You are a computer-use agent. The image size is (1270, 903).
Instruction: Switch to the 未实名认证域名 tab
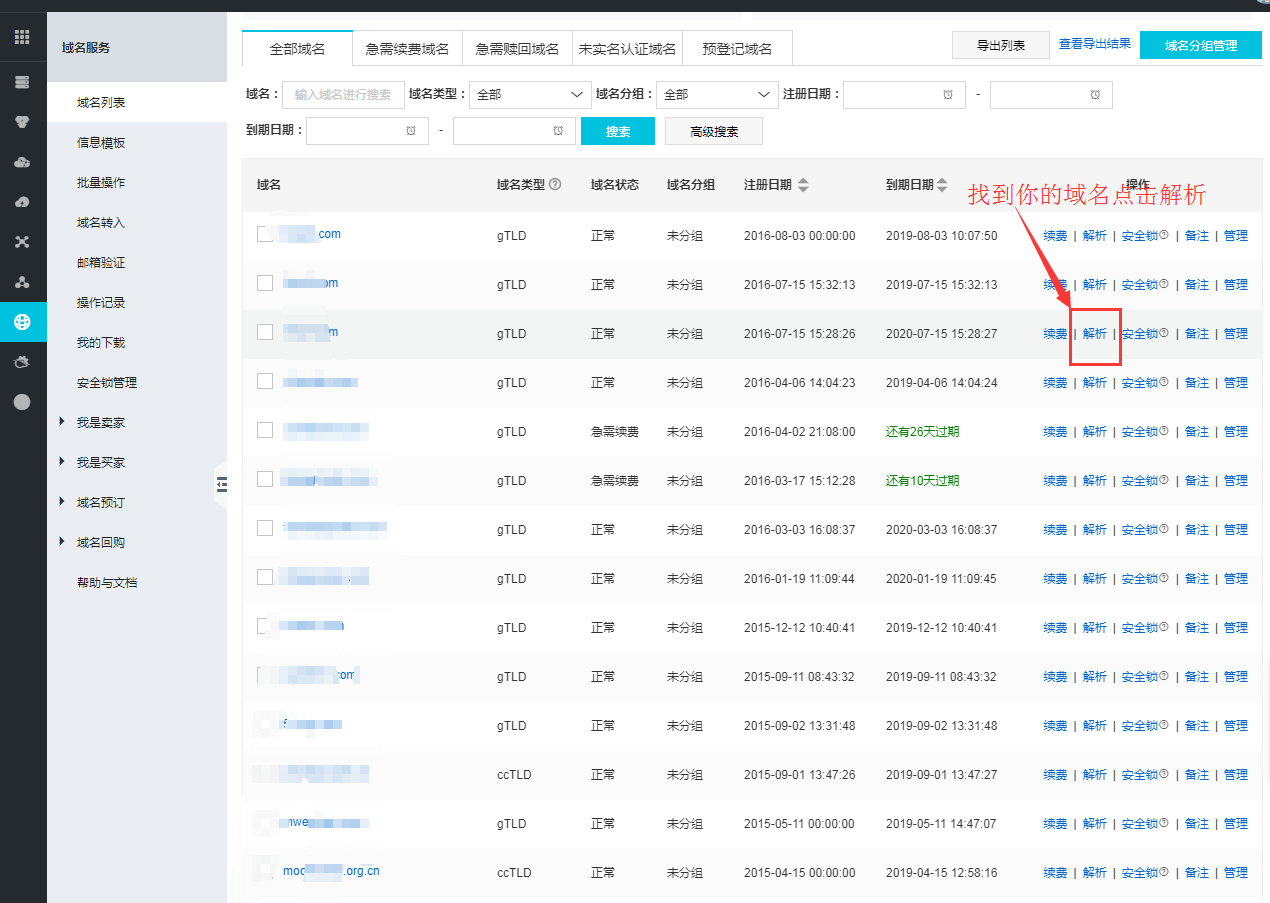pos(627,49)
